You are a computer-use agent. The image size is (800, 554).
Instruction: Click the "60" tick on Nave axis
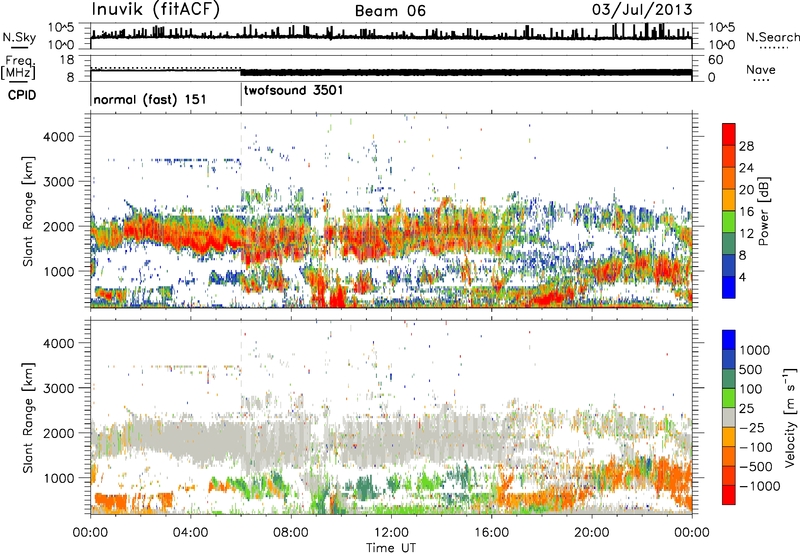[x=715, y=60]
